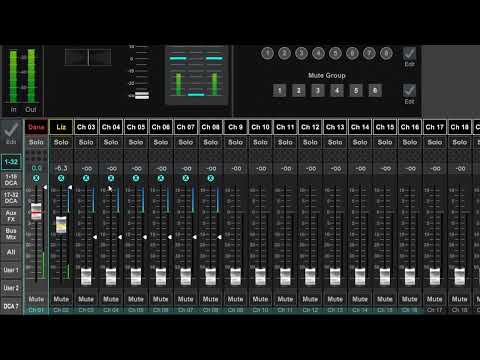
Task: Click the cyan X icon on Ch 07
Action: (x=186, y=178)
